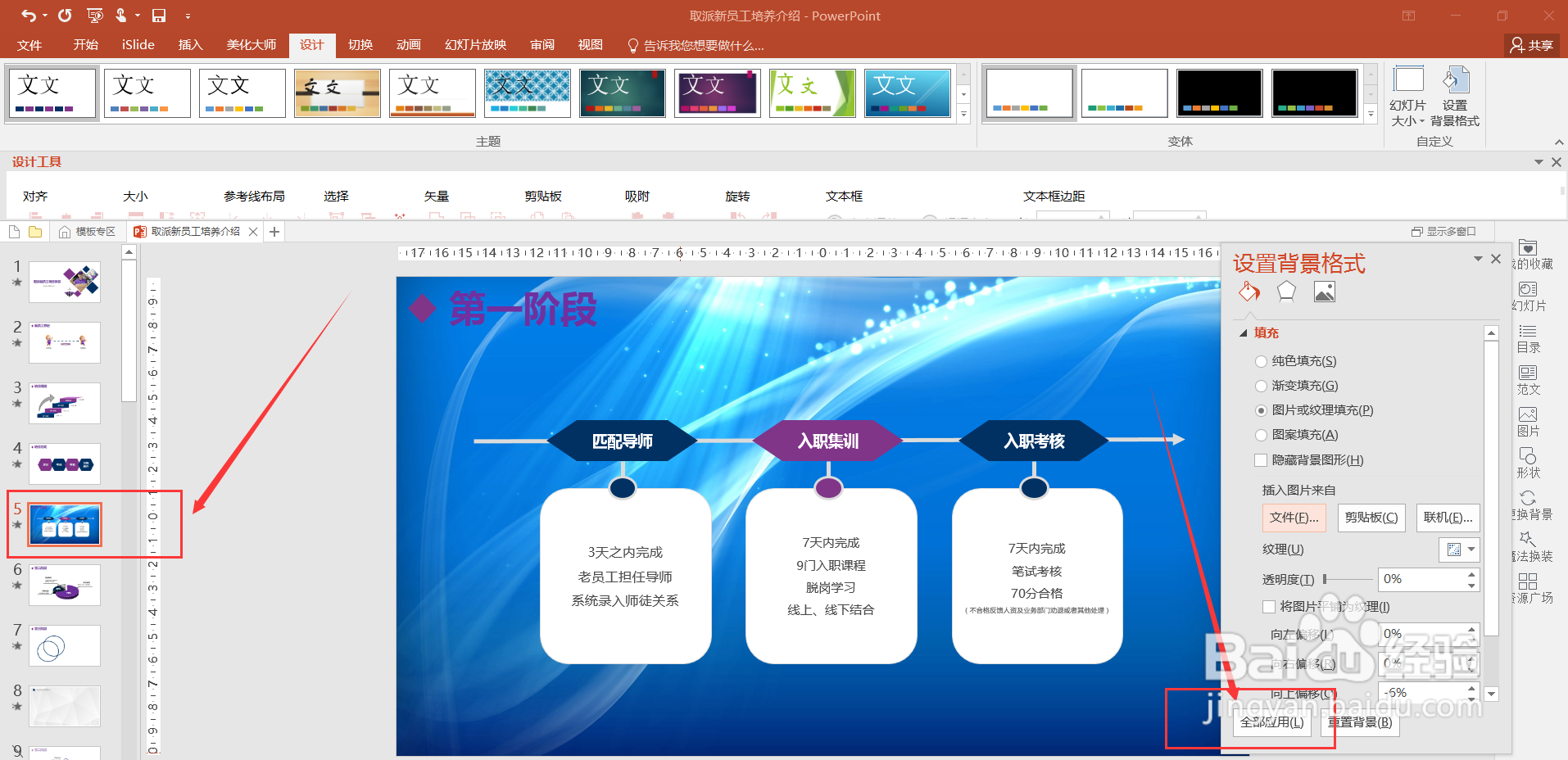Open 设计工具 panel options dropdown arrow
The image size is (1568, 760).
(x=1538, y=162)
